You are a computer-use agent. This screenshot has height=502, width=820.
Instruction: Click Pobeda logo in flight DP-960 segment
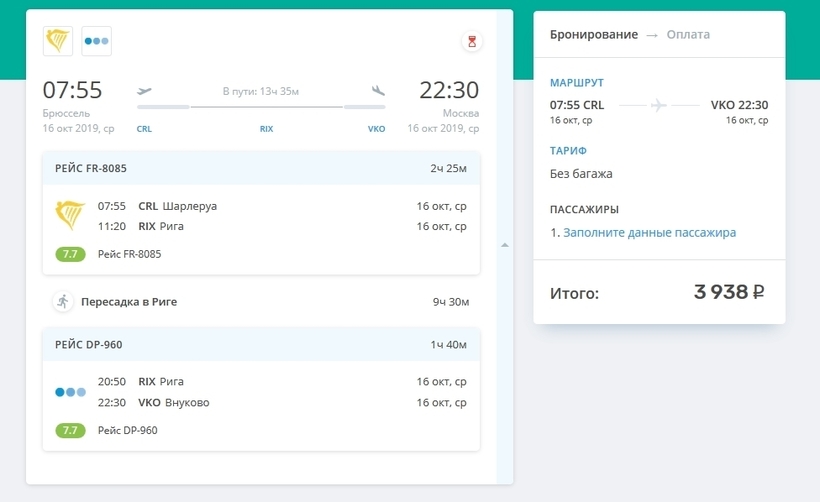tap(70, 392)
